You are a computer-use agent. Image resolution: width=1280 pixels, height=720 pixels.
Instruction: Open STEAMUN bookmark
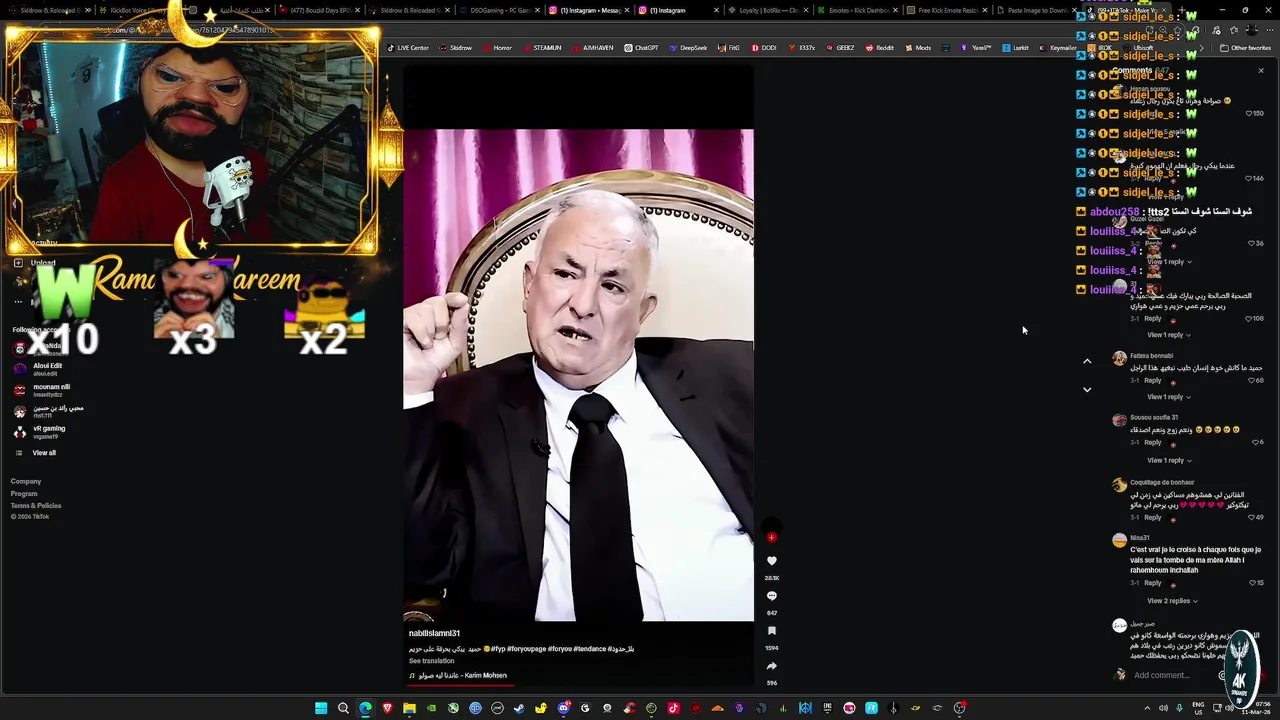pos(542,48)
